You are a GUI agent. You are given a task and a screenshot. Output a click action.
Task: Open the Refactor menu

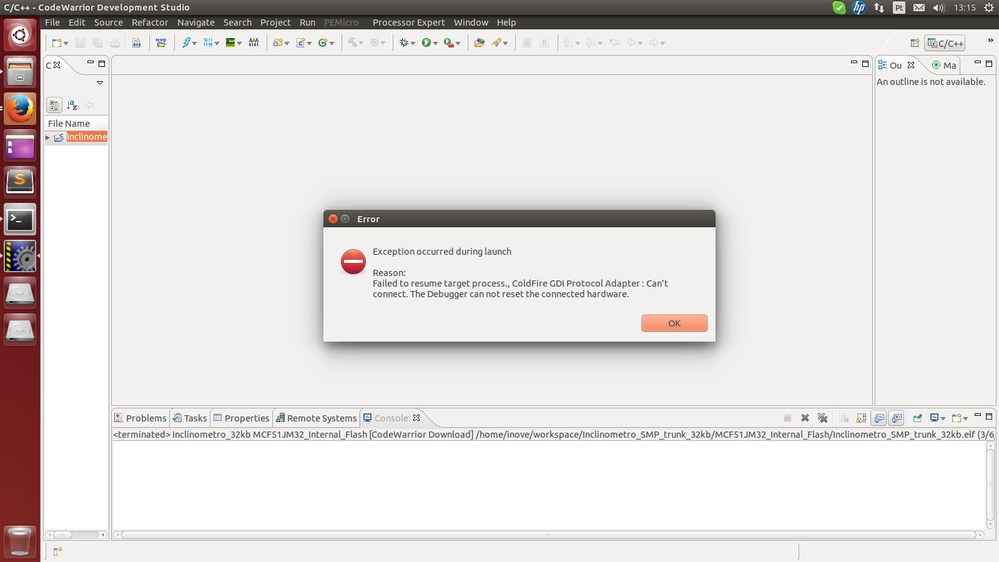150,22
